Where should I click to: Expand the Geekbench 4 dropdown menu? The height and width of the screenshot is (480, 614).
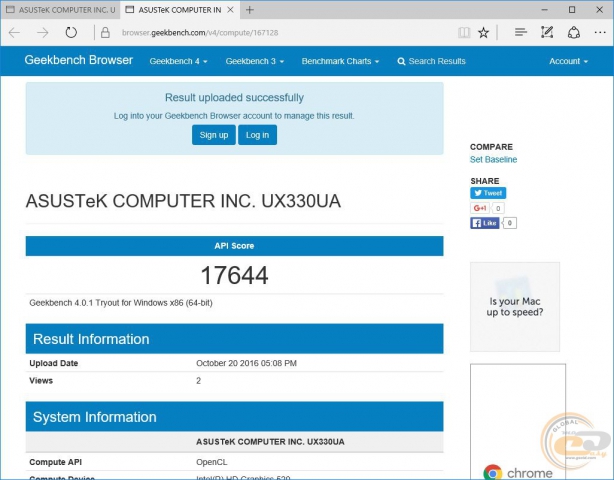point(179,61)
